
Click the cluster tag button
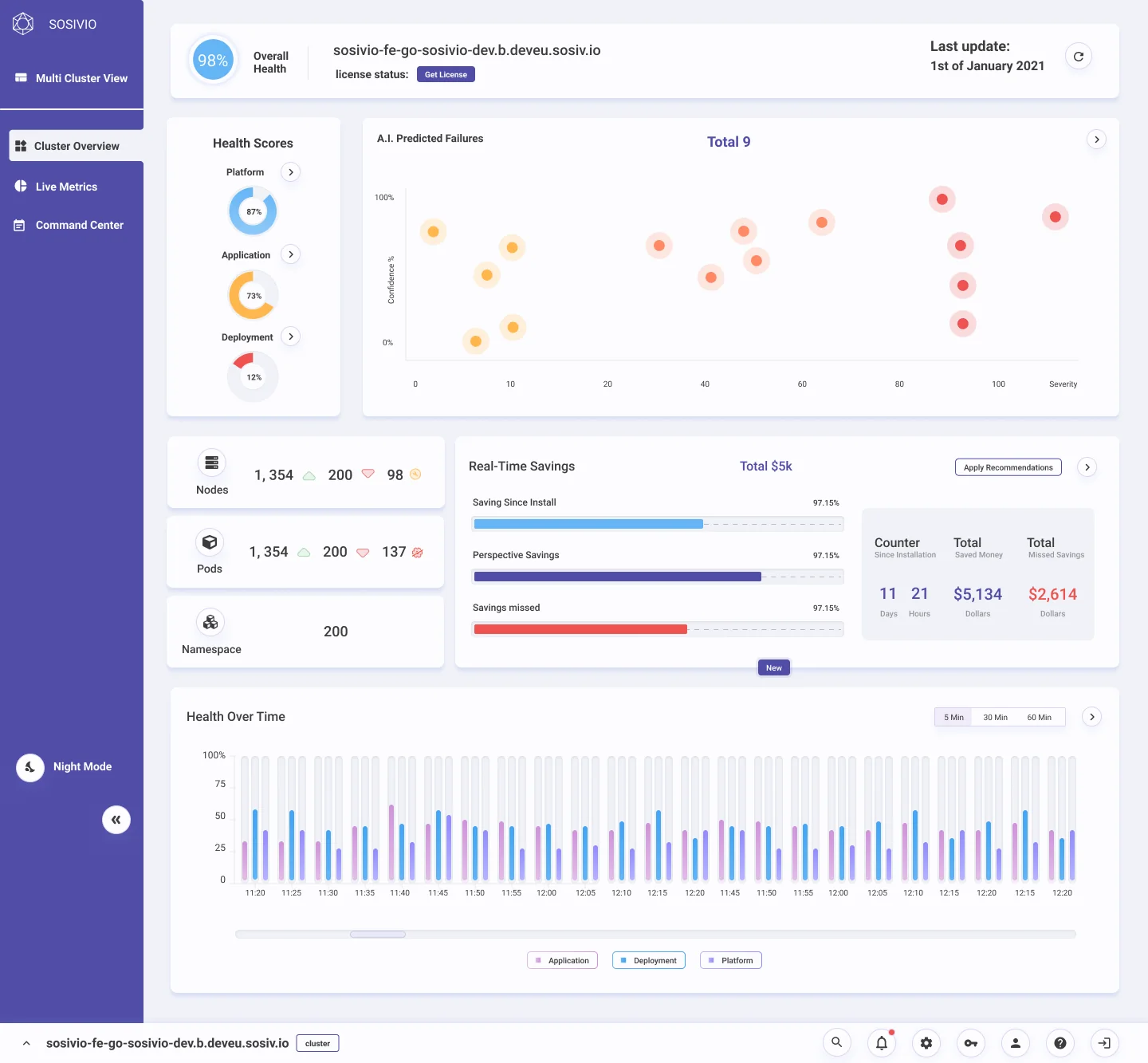(317, 1043)
